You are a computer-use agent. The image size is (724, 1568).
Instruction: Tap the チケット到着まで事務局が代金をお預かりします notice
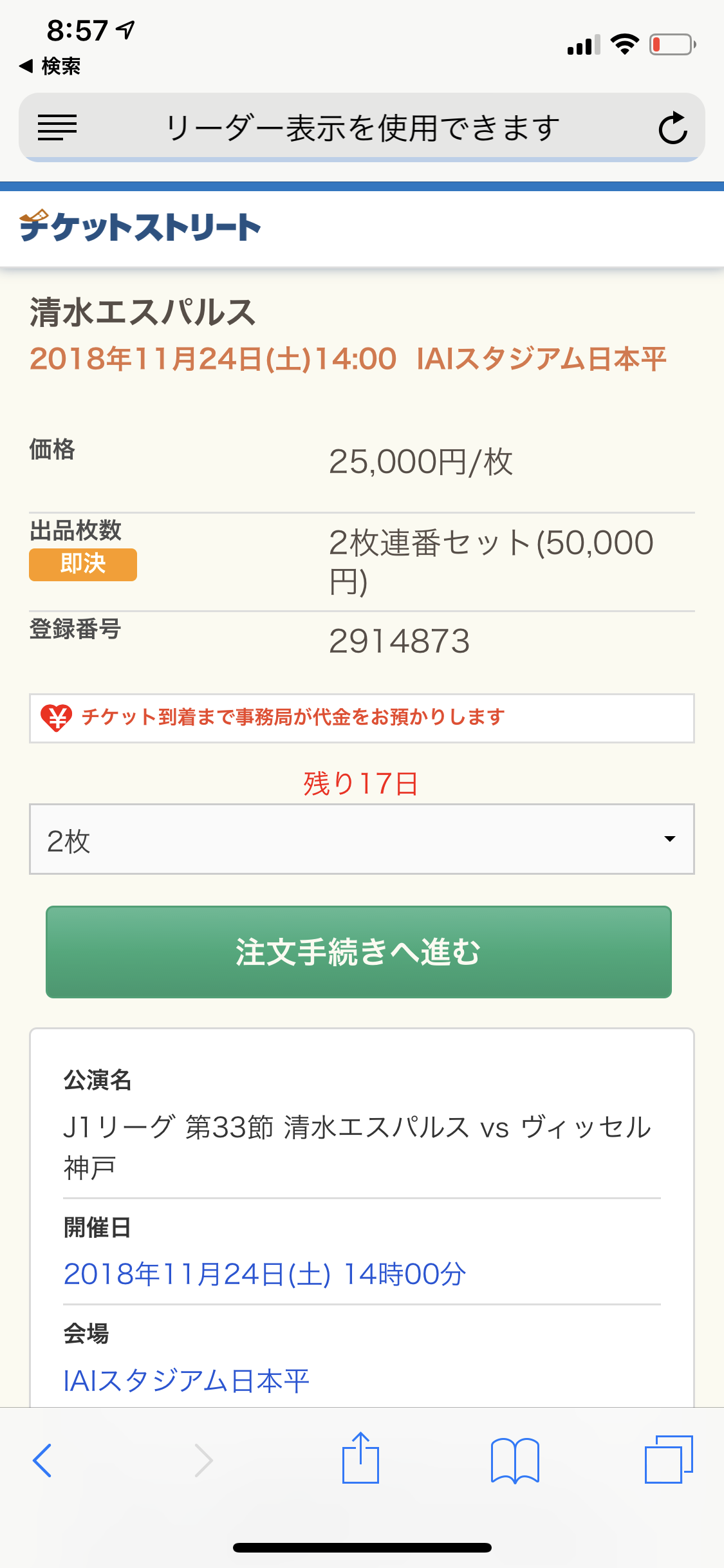[x=293, y=717]
